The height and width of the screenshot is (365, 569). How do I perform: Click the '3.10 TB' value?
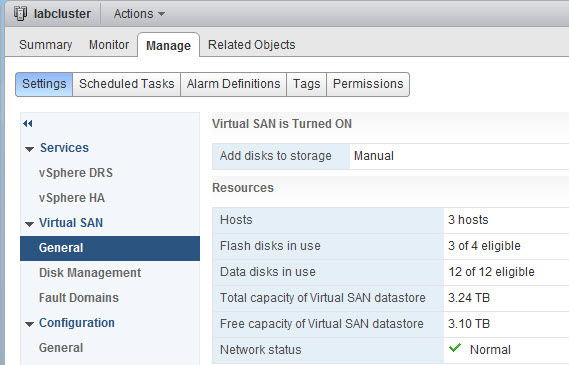pyautogui.click(x=469, y=324)
